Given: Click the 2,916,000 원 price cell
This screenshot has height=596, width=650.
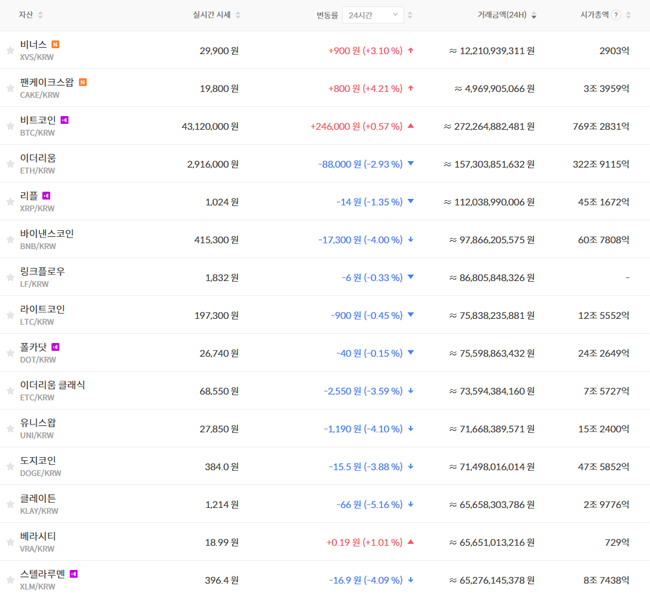Looking at the screenshot, I should click(213, 165).
